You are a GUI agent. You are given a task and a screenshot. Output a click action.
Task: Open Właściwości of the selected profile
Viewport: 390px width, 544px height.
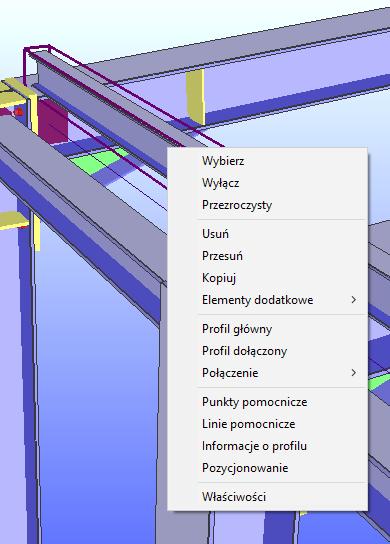click(267, 497)
